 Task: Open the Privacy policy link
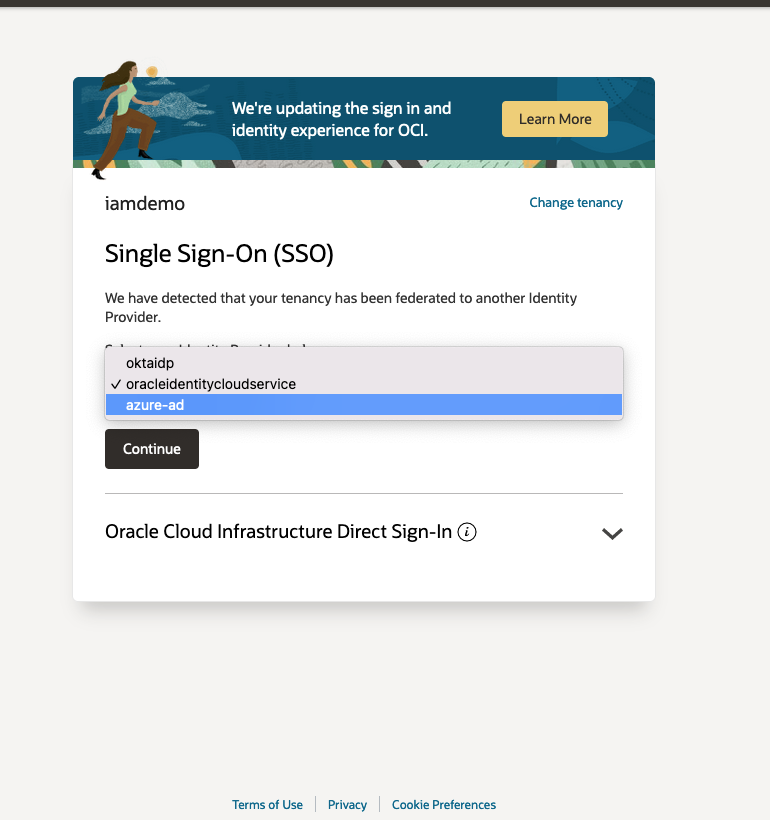pyautogui.click(x=347, y=804)
